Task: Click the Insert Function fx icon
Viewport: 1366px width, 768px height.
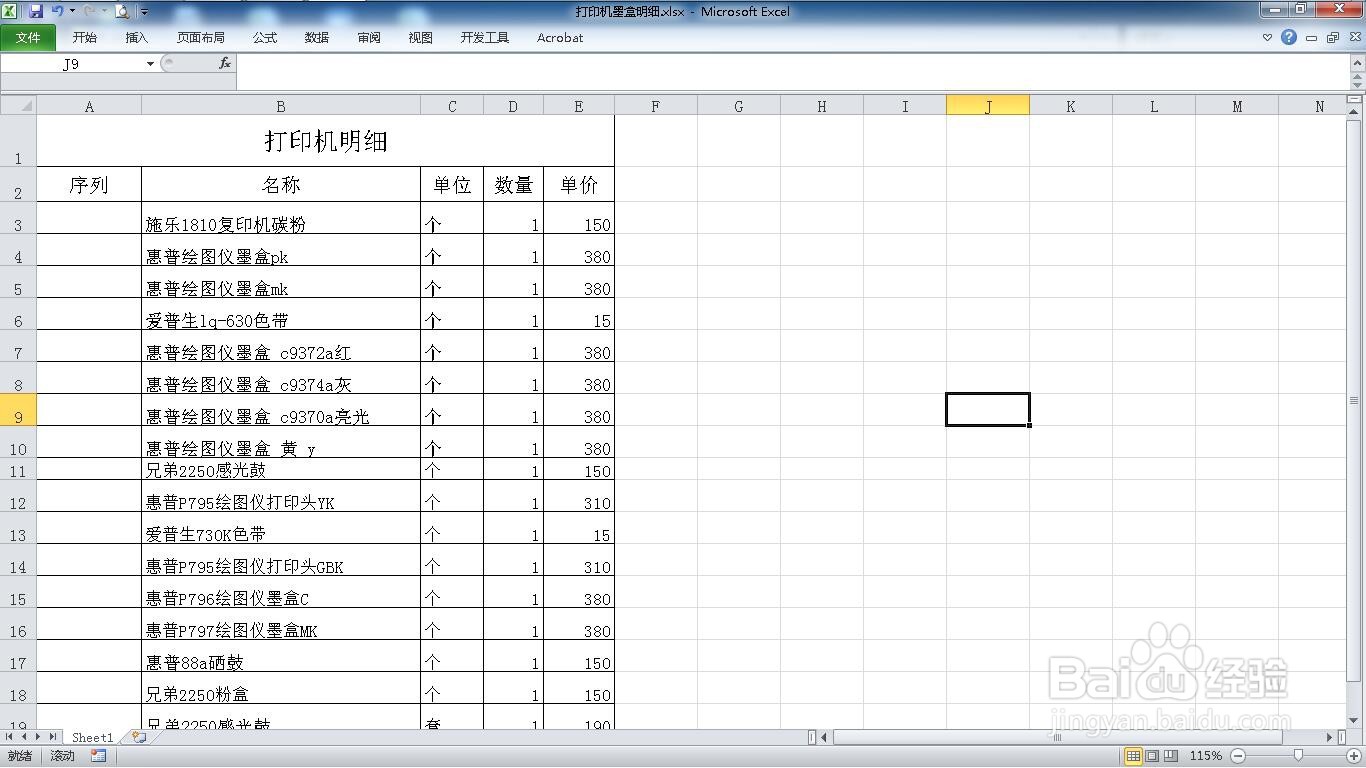Action: click(225, 63)
